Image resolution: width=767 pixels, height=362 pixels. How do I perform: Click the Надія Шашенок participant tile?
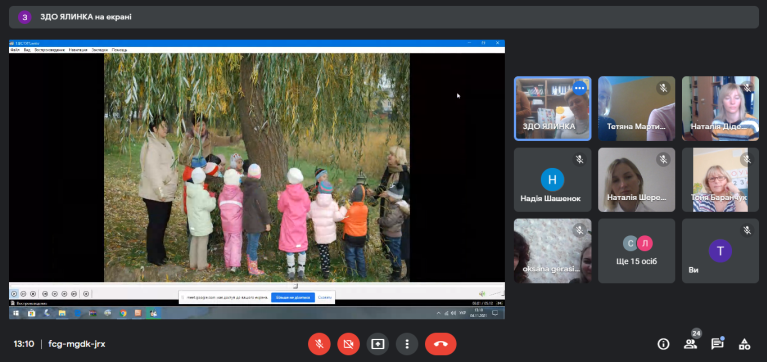tap(552, 180)
